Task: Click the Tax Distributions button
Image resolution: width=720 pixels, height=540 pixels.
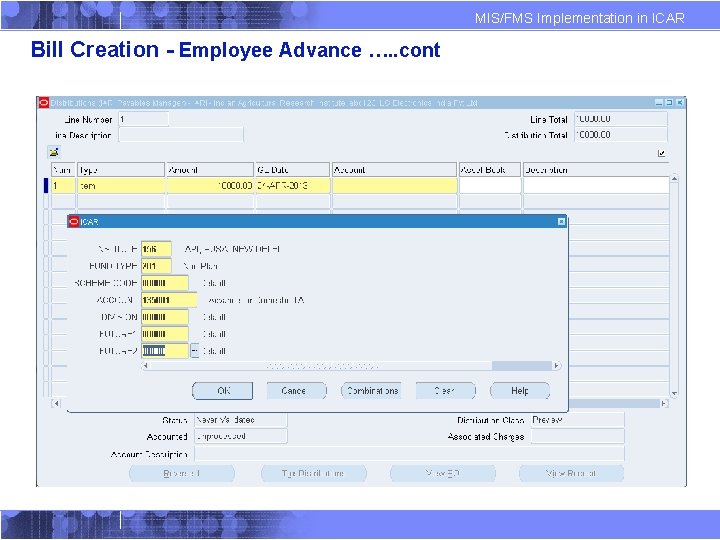Action: (x=314, y=473)
